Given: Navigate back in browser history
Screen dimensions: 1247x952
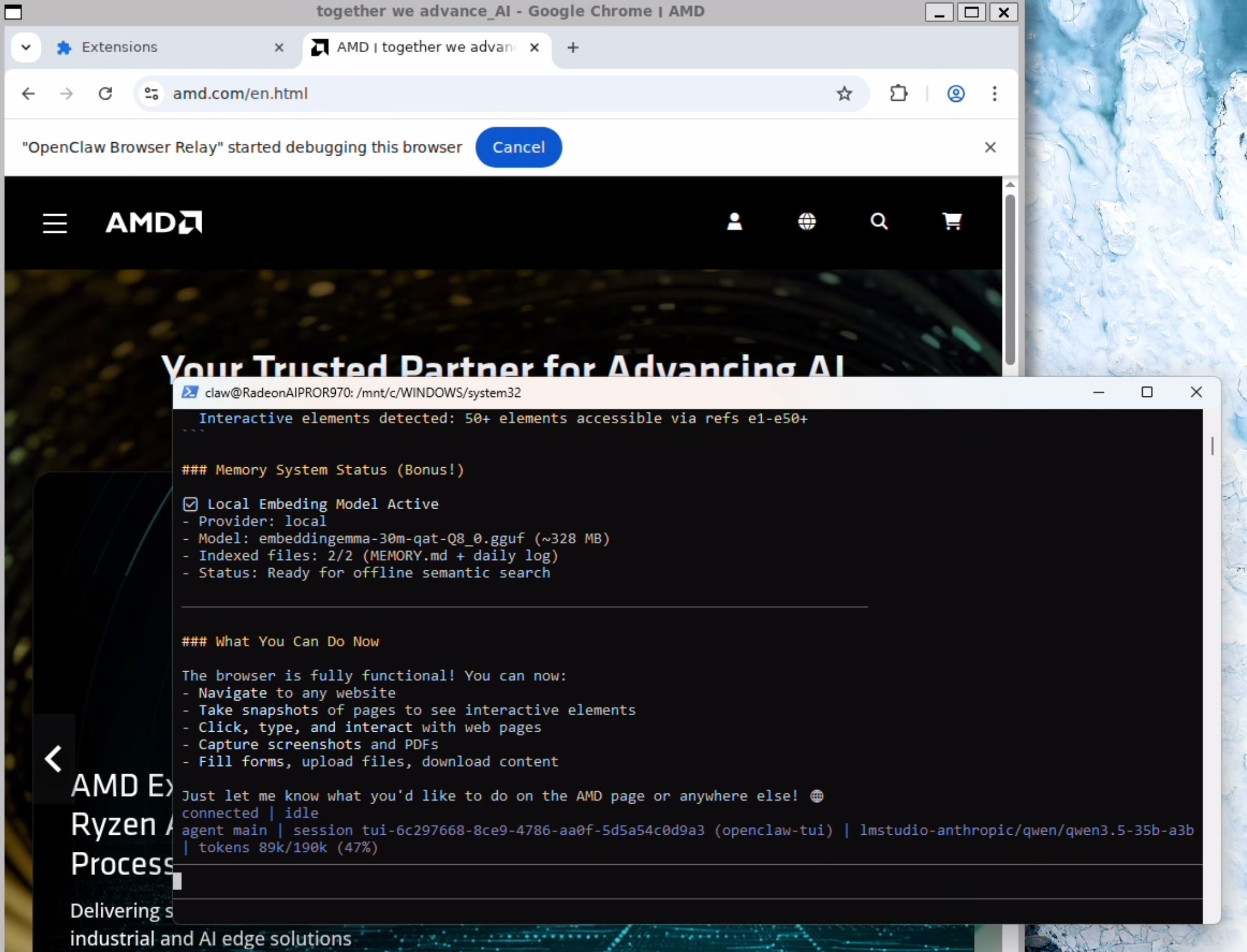Looking at the screenshot, I should (x=28, y=93).
